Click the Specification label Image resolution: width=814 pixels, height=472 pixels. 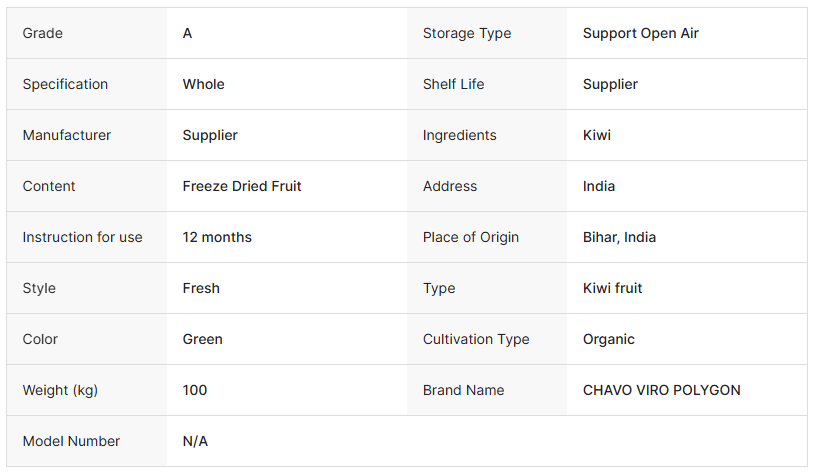coord(65,84)
